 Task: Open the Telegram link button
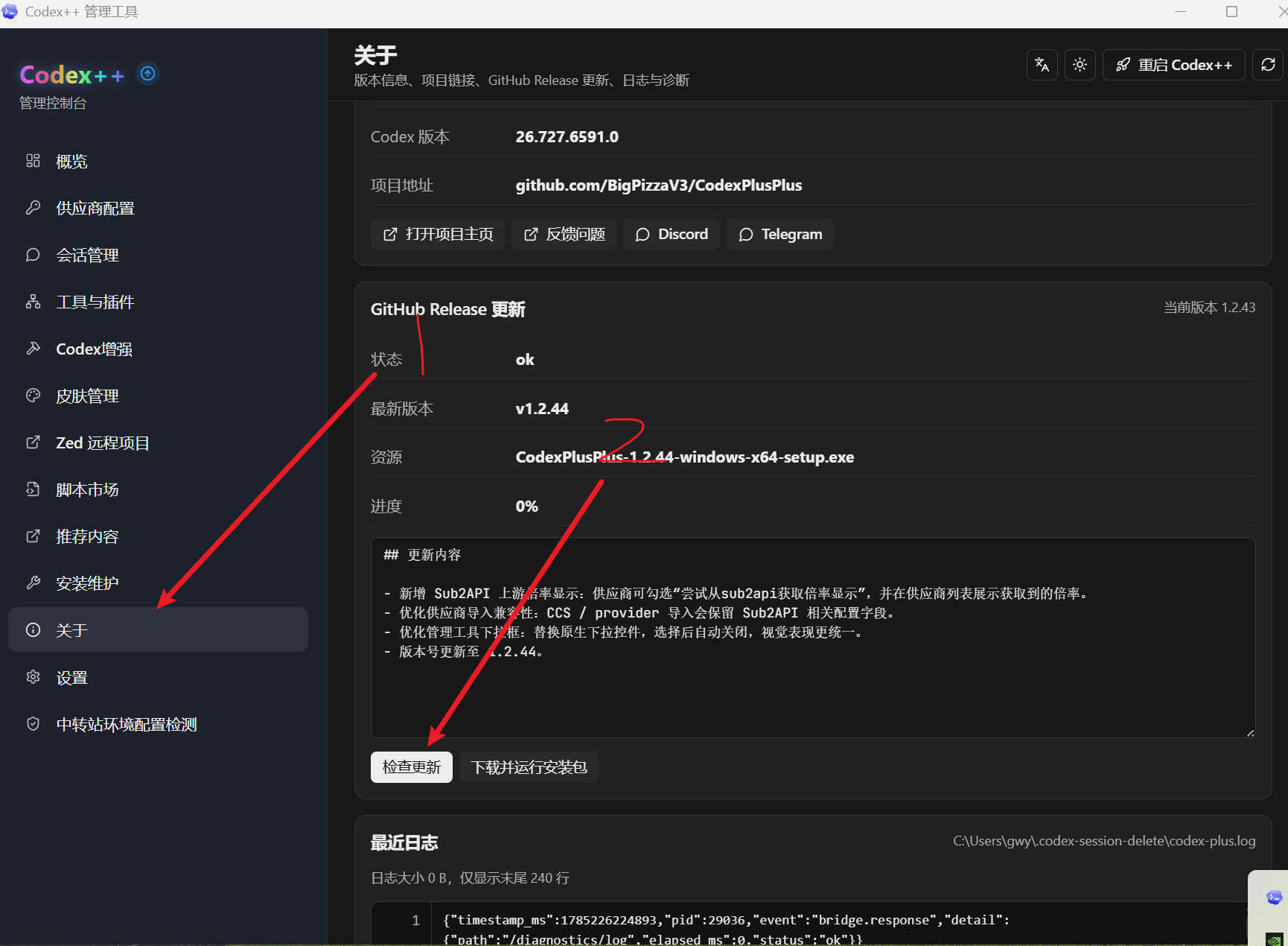click(x=780, y=234)
